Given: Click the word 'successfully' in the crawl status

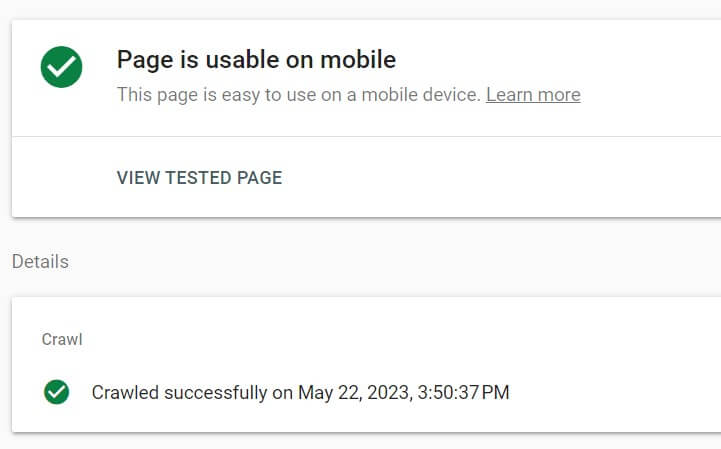Looking at the screenshot, I should coord(215,392).
